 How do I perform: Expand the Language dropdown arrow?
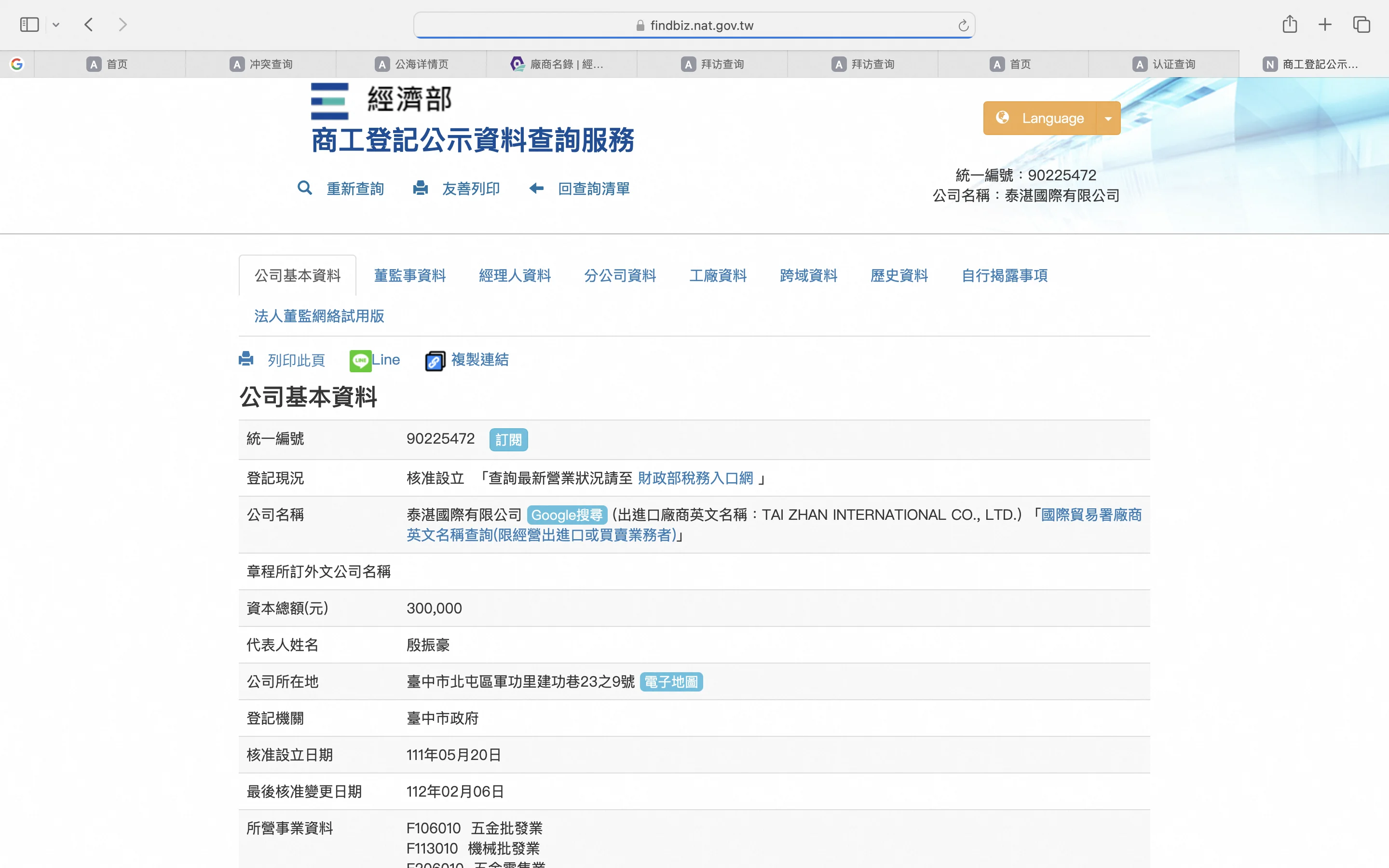point(1108,118)
